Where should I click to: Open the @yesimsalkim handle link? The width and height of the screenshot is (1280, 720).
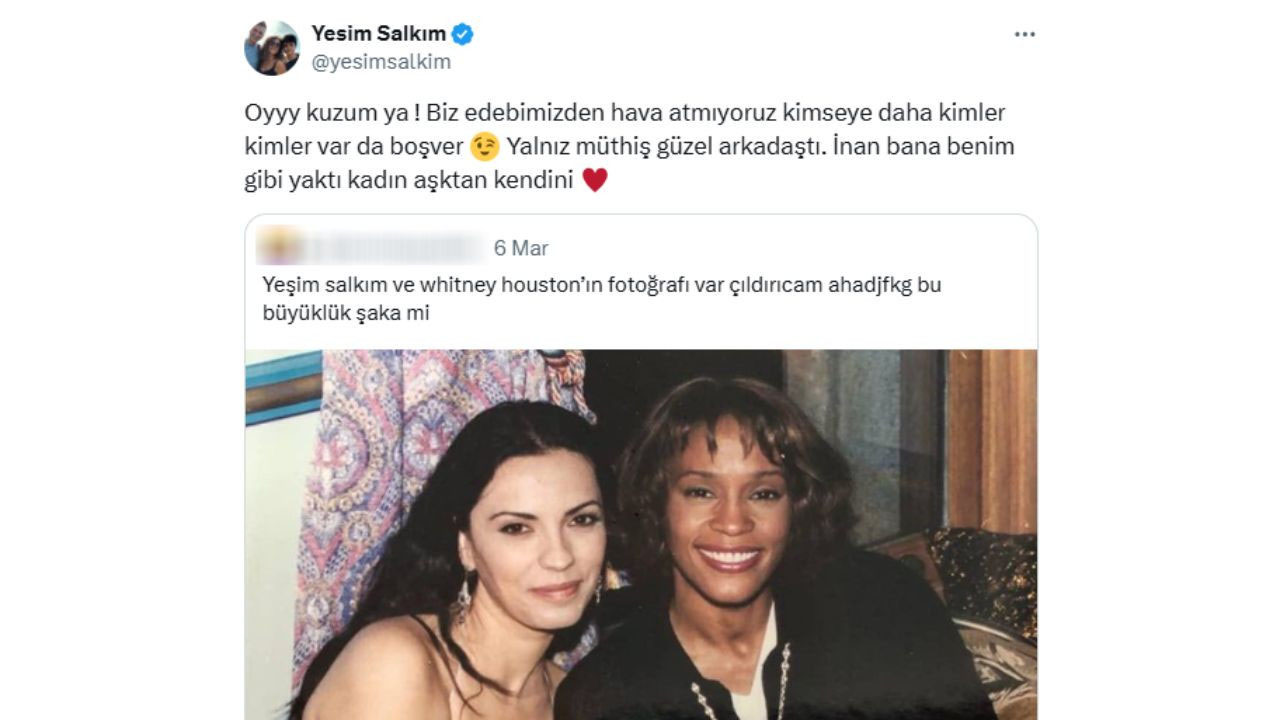(381, 62)
